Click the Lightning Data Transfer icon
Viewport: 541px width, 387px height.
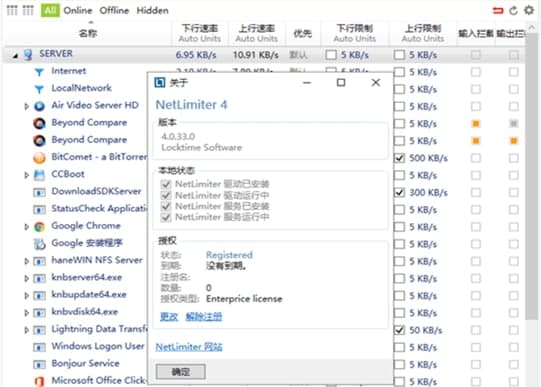click(39, 330)
